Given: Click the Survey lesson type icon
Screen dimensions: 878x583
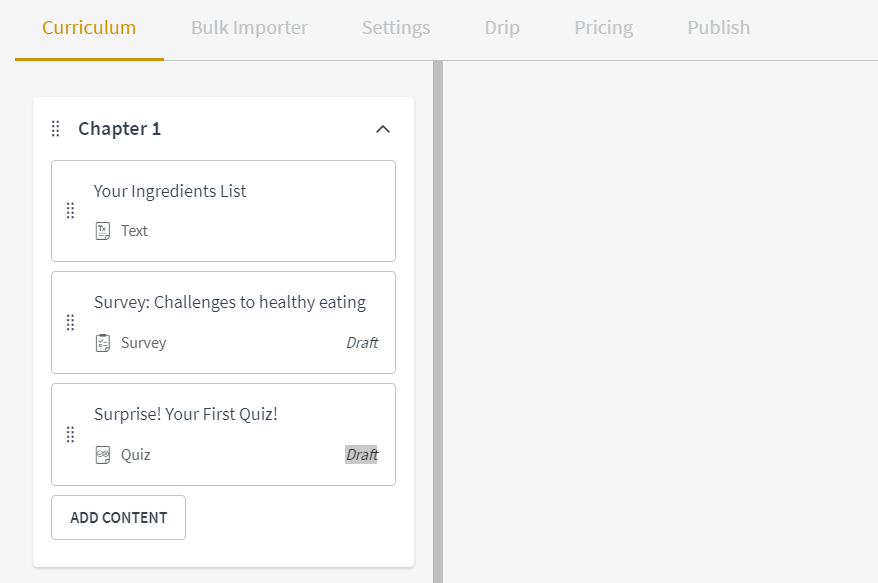Looking at the screenshot, I should point(102,343).
